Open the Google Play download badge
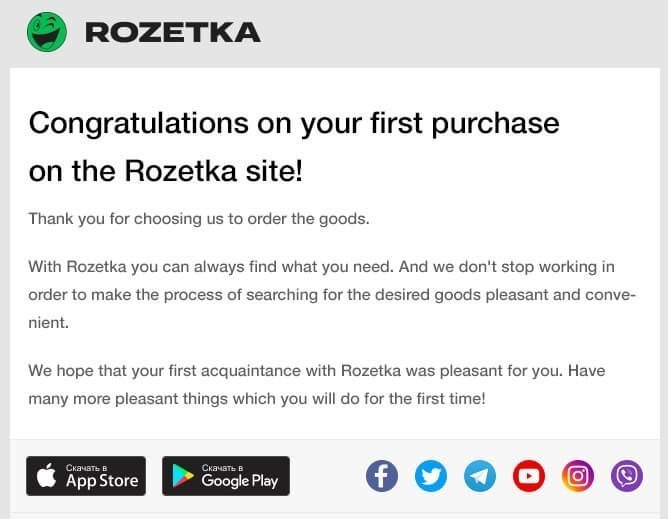 pyautogui.click(x=226, y=476)
